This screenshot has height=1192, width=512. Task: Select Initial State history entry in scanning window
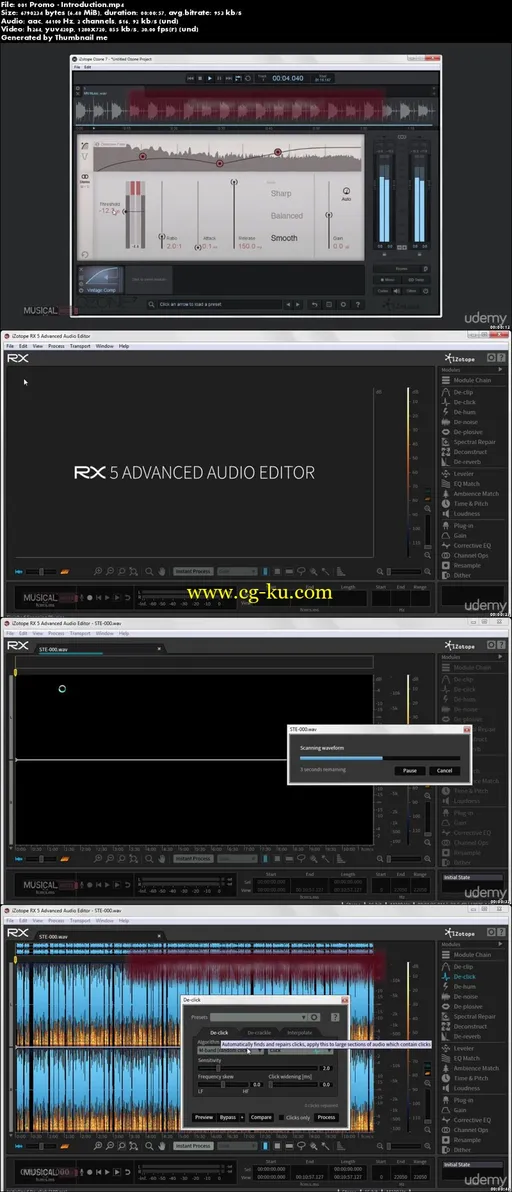point(473,877)
